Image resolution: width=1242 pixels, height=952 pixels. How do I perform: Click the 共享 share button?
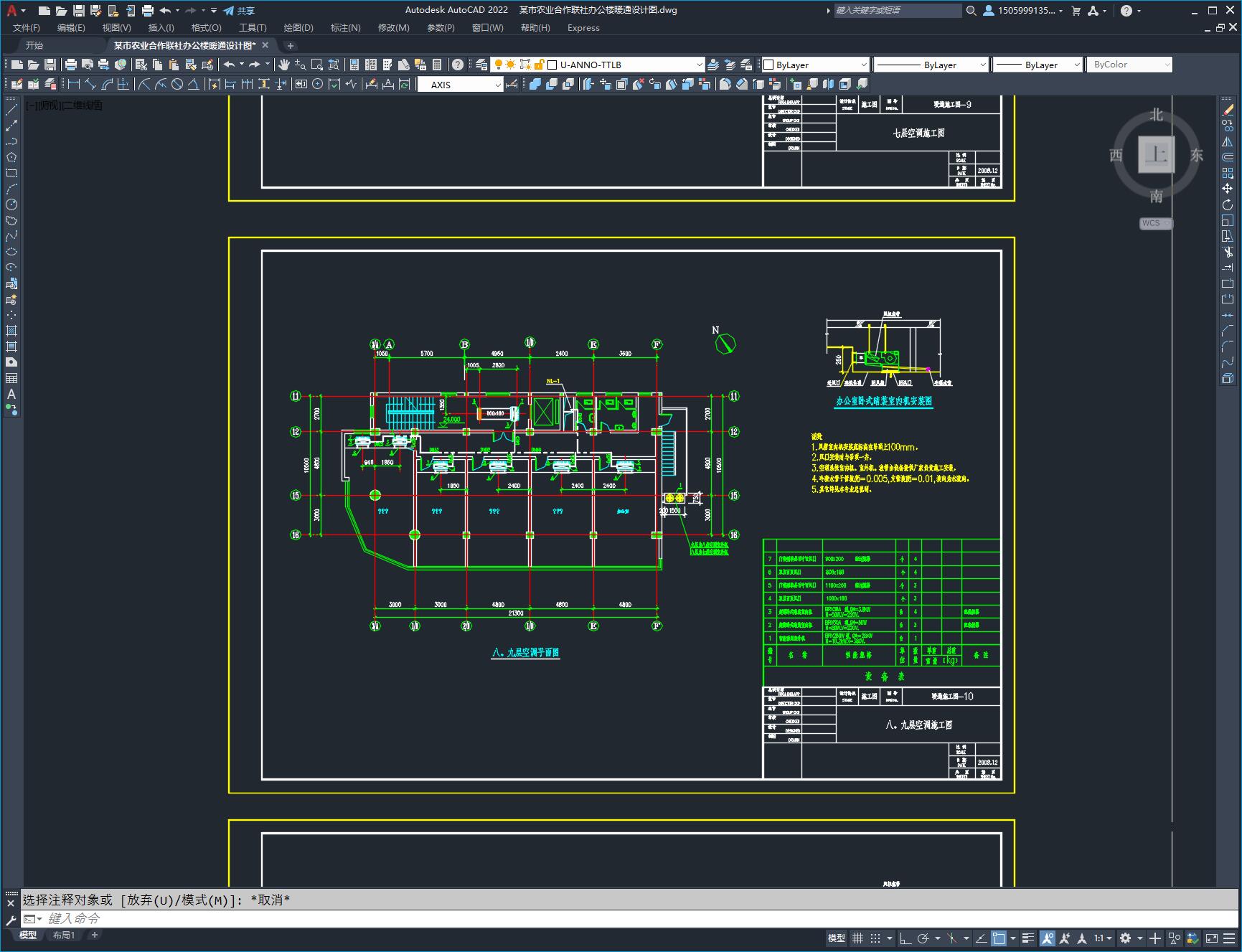pyautogui.click(x=239, y=11)
